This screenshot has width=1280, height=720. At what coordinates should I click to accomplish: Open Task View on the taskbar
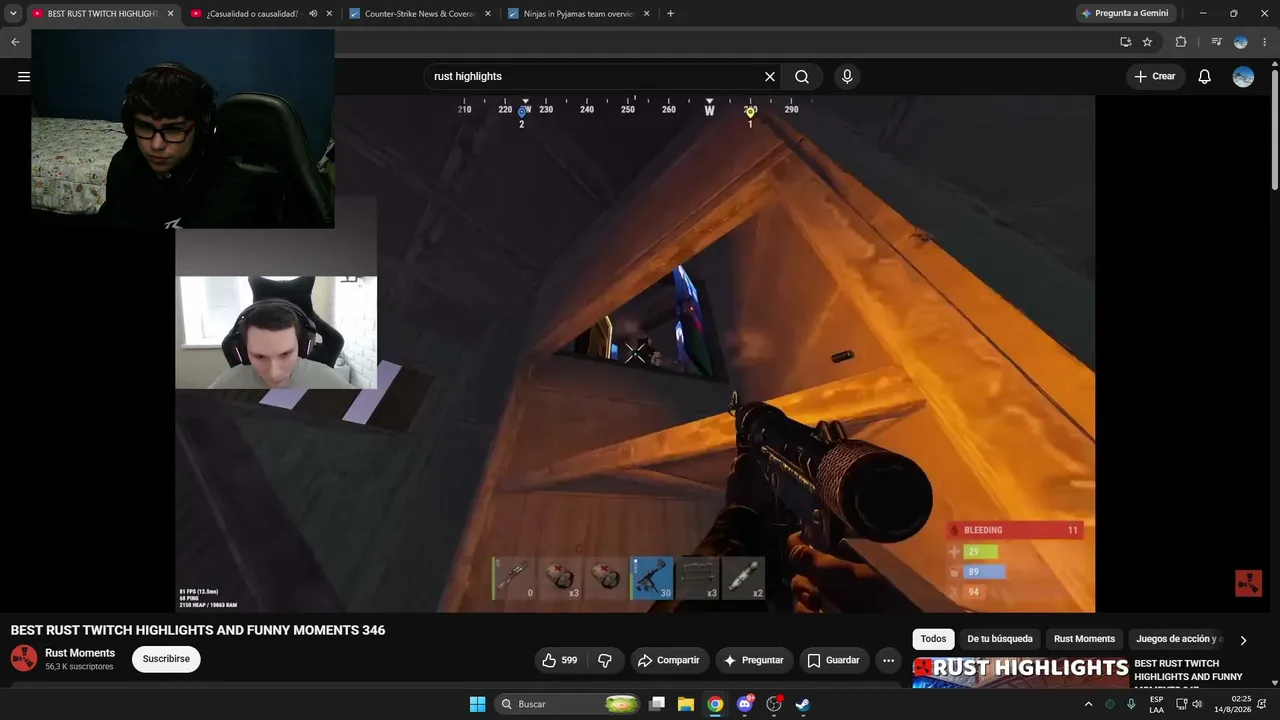[657, 704]
